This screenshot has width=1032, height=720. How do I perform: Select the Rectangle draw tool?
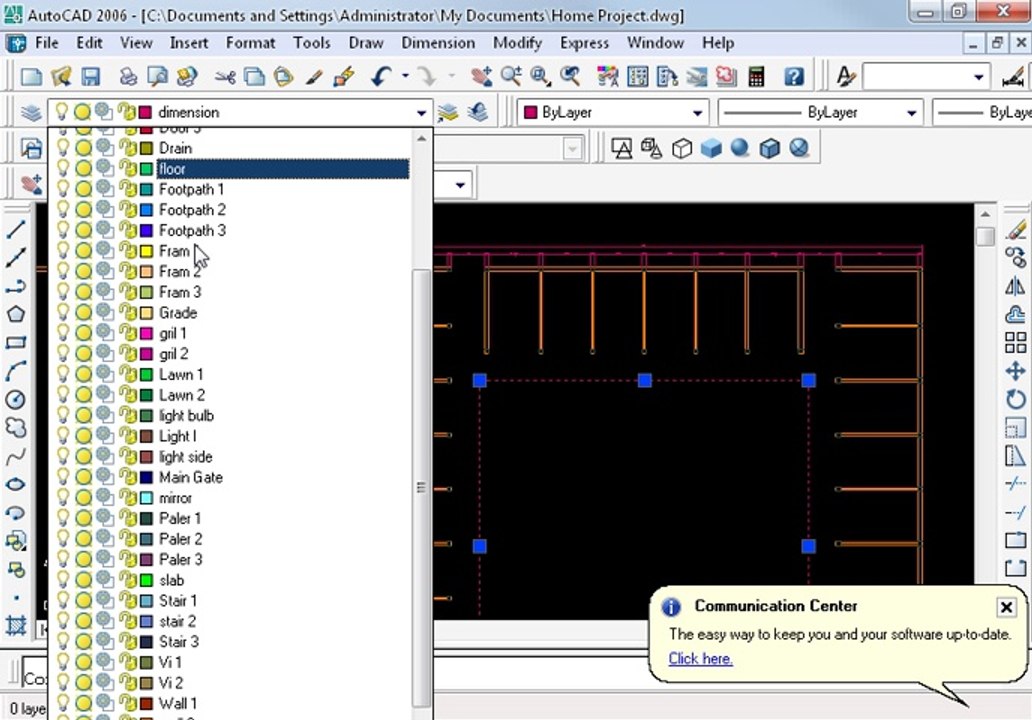pyautogui.click(x=16, y=342)
